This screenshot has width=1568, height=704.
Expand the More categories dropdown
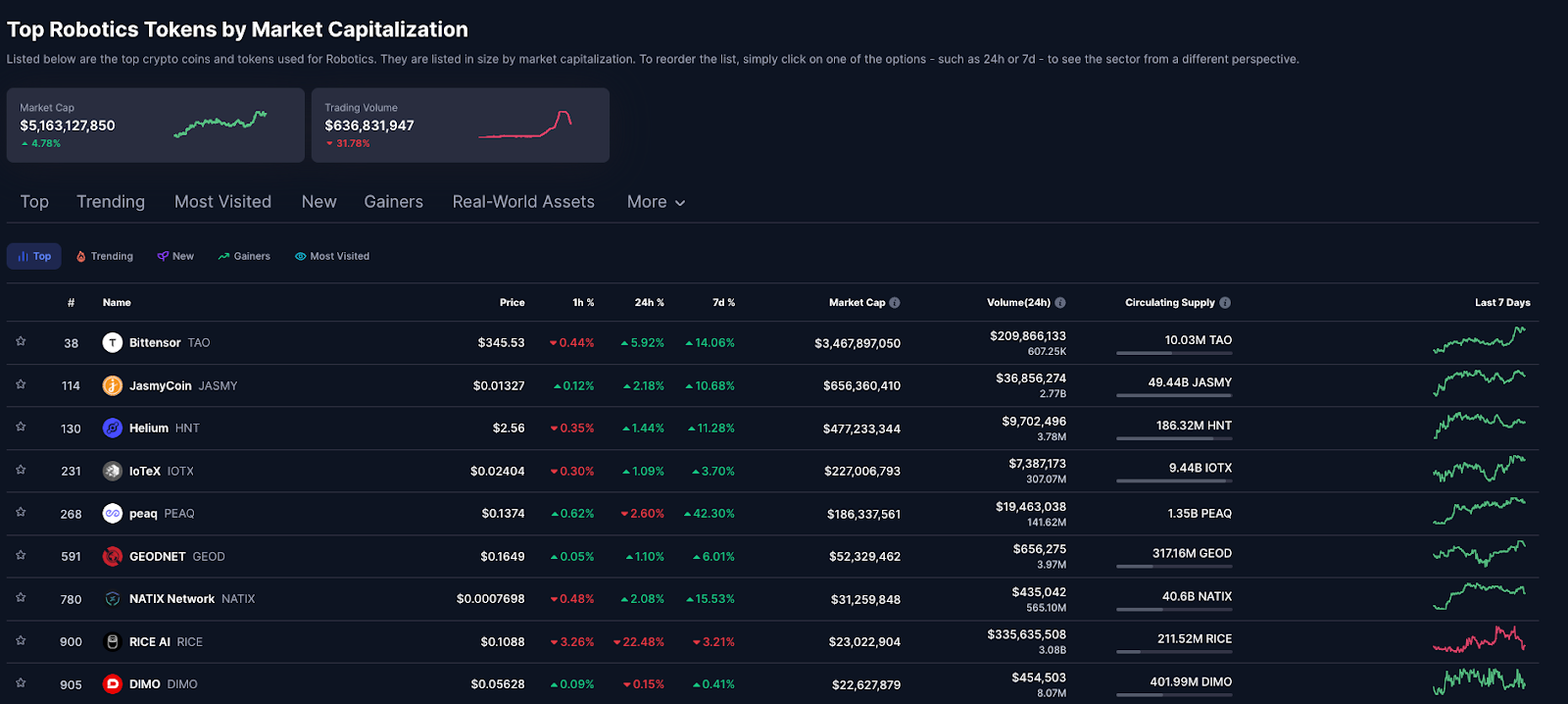(656, 202)
